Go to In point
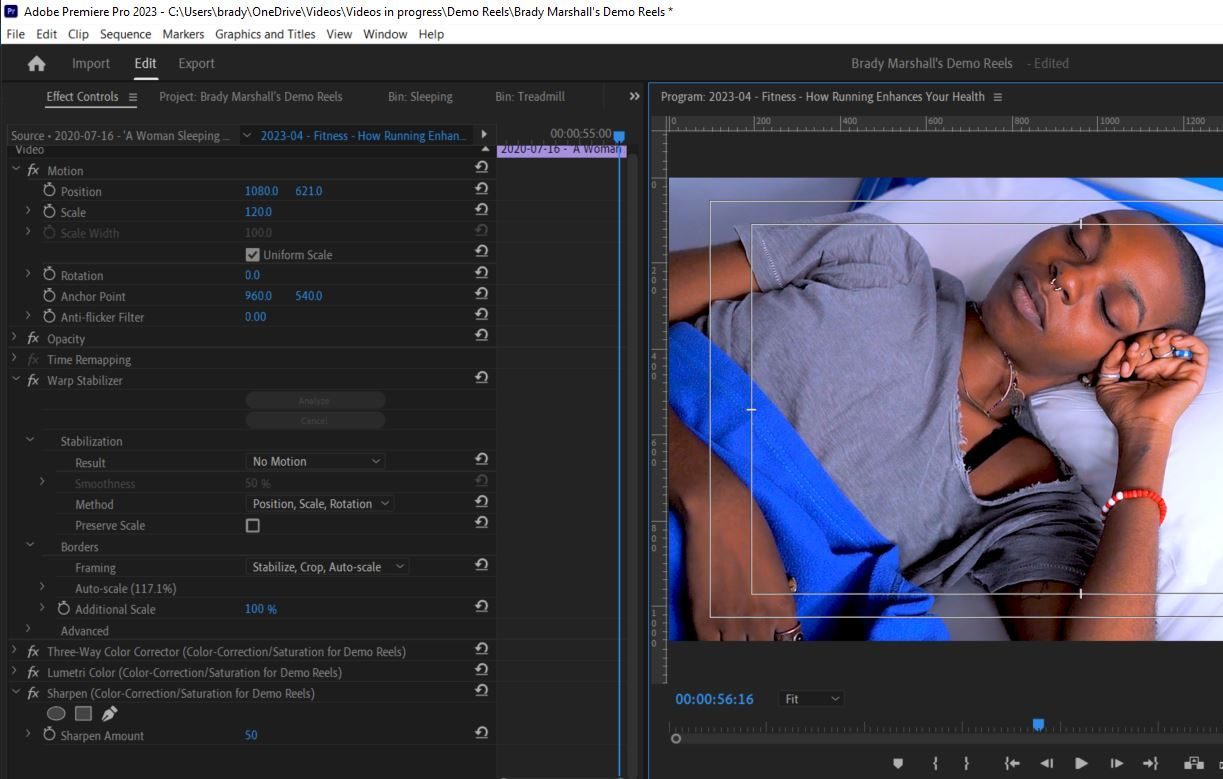 point(1012,763)
